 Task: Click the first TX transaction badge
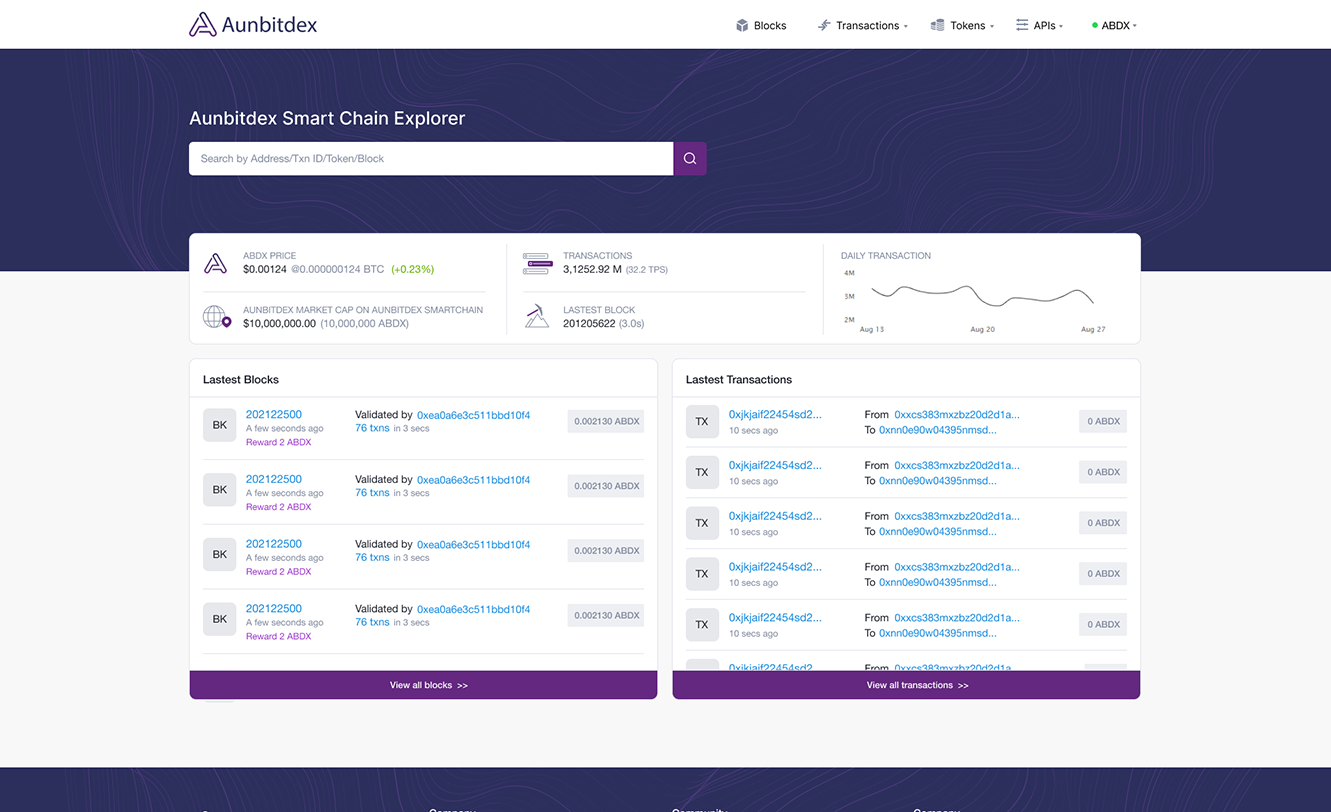click(x=702, y=422)
